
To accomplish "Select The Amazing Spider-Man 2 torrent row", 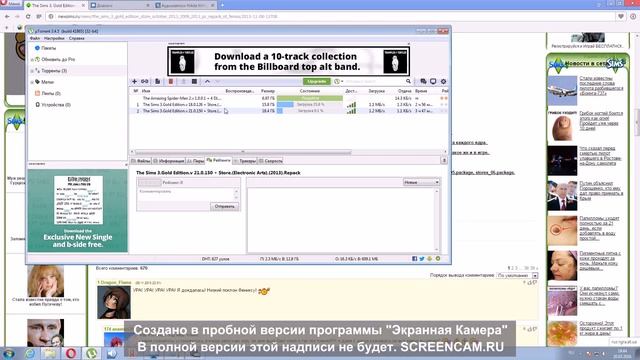I will click(x=289, y=98).
